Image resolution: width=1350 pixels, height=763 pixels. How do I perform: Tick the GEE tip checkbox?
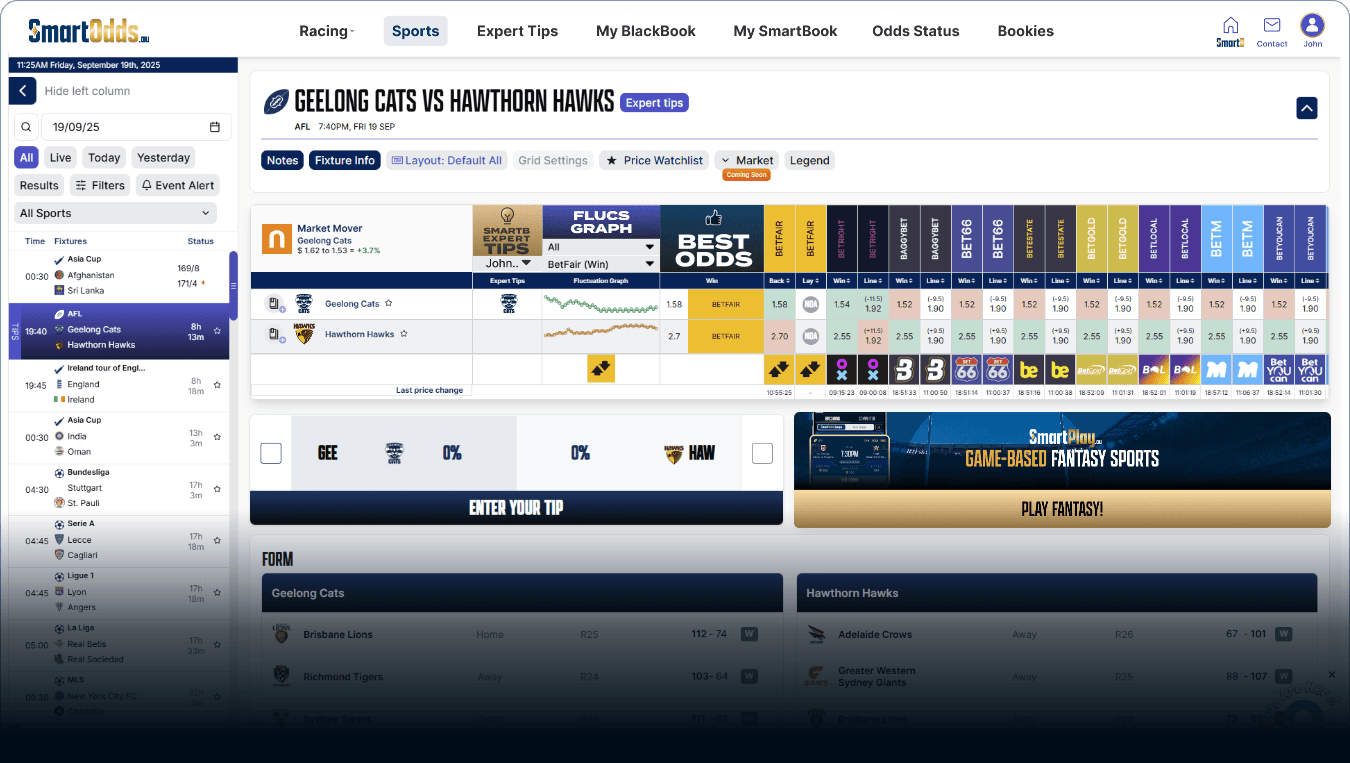[x=271, y=454]
